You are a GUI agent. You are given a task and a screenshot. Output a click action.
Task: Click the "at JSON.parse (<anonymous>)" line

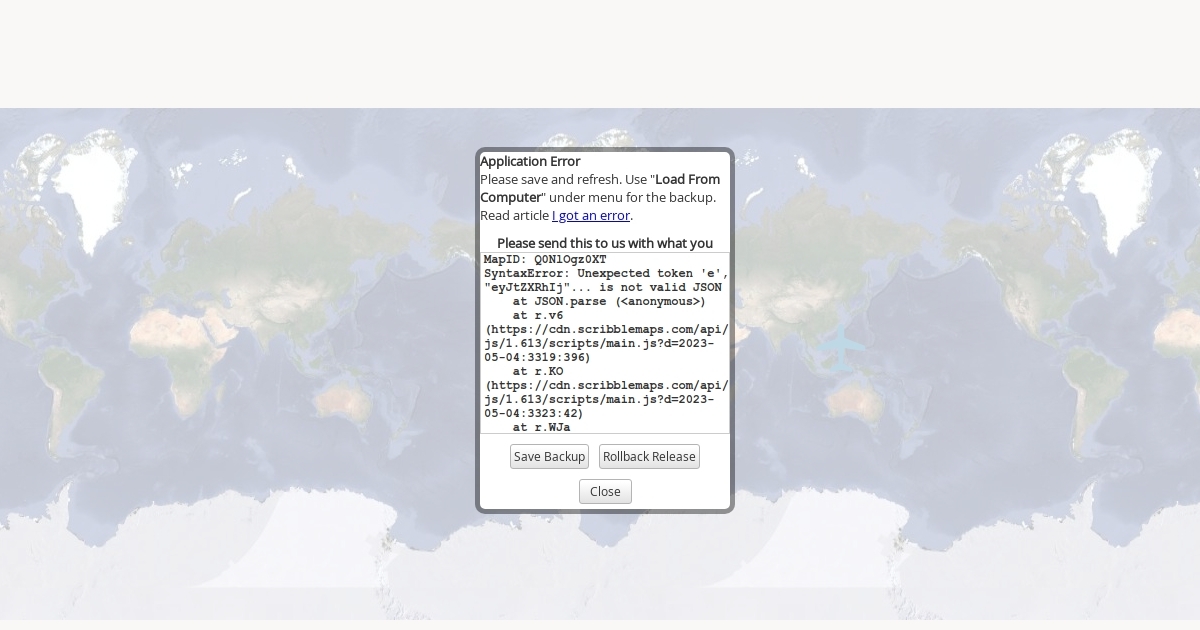(x=608, y=302)
